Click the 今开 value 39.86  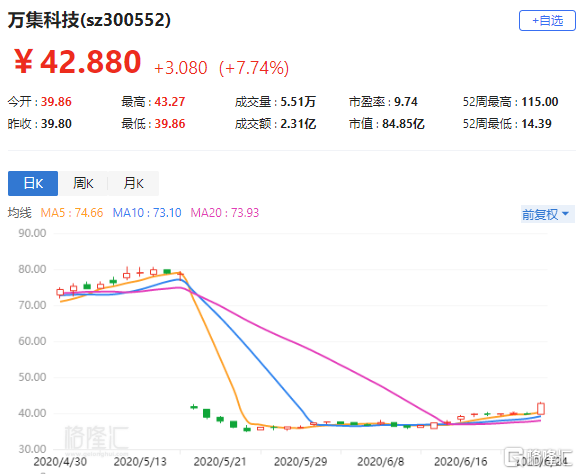click(x=56, y=102)
